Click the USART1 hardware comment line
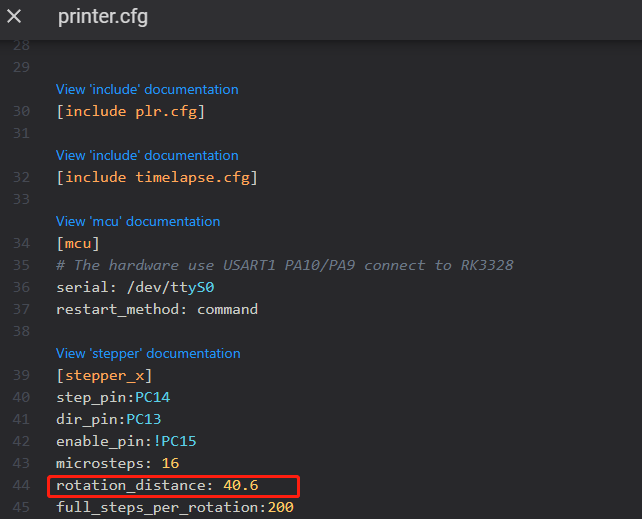The width and height of the screenshot is (642, 519). point(284,265)
